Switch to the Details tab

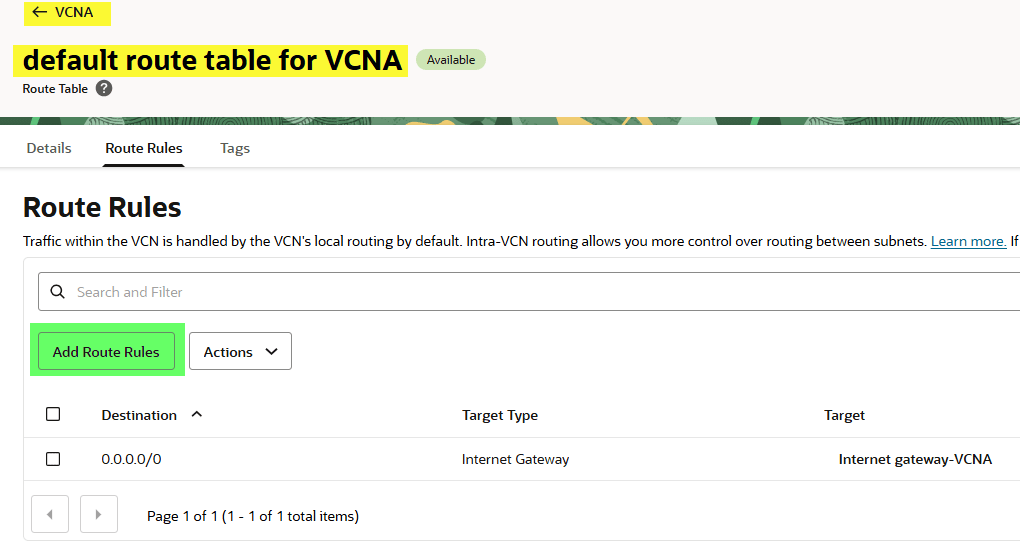point(49,148)
